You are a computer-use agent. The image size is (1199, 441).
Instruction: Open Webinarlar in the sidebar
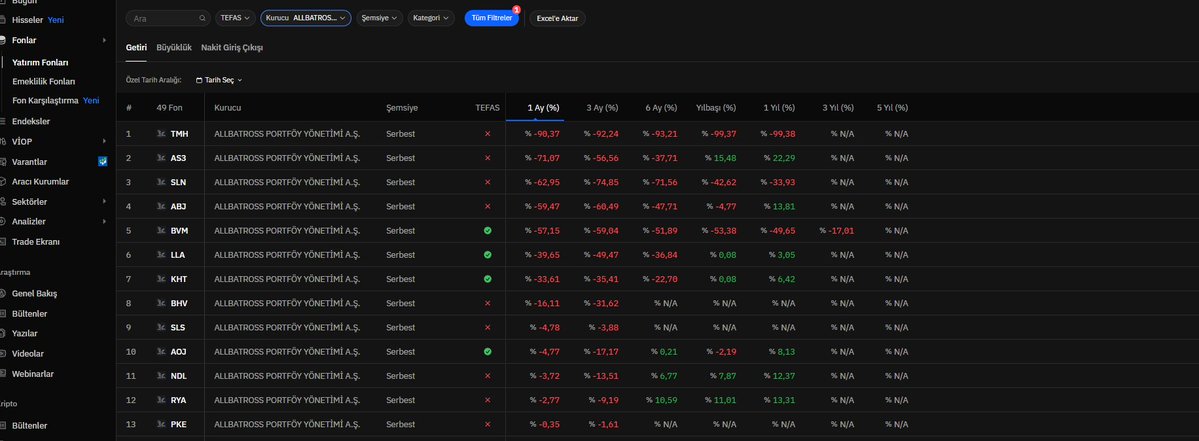(32, 374)
